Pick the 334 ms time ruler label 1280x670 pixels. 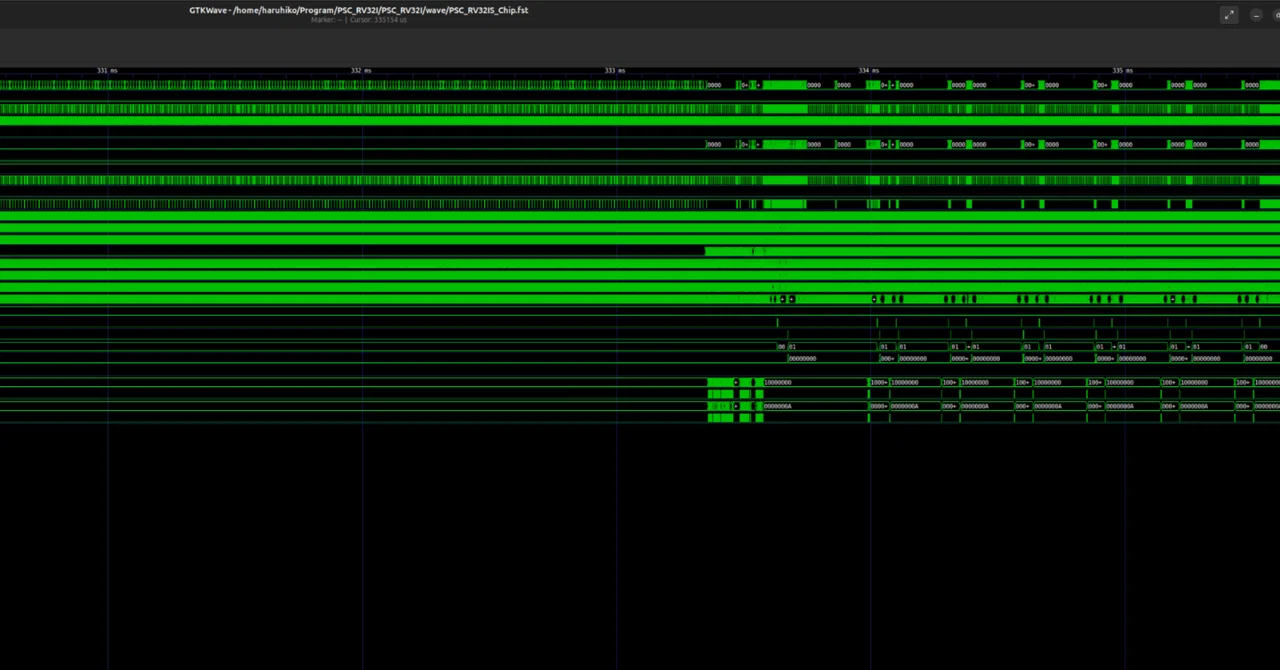(x=869, y=71)
